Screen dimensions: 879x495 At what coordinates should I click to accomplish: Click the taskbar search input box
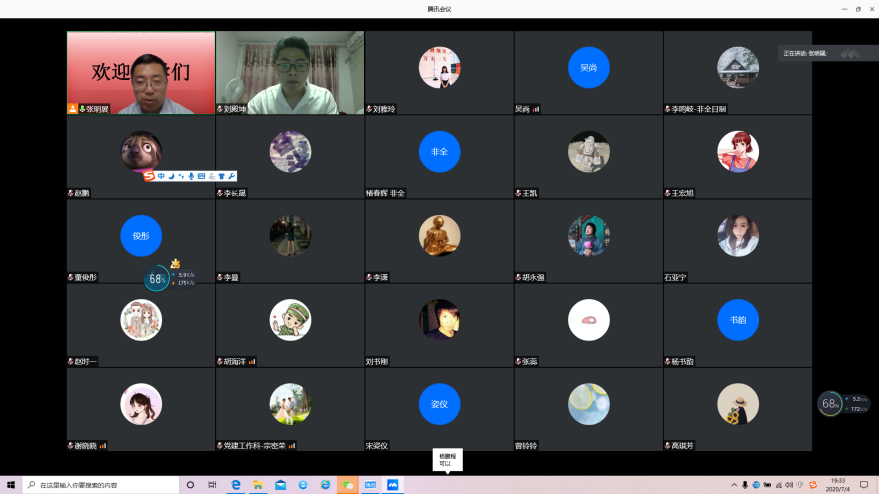pos(100,485)
